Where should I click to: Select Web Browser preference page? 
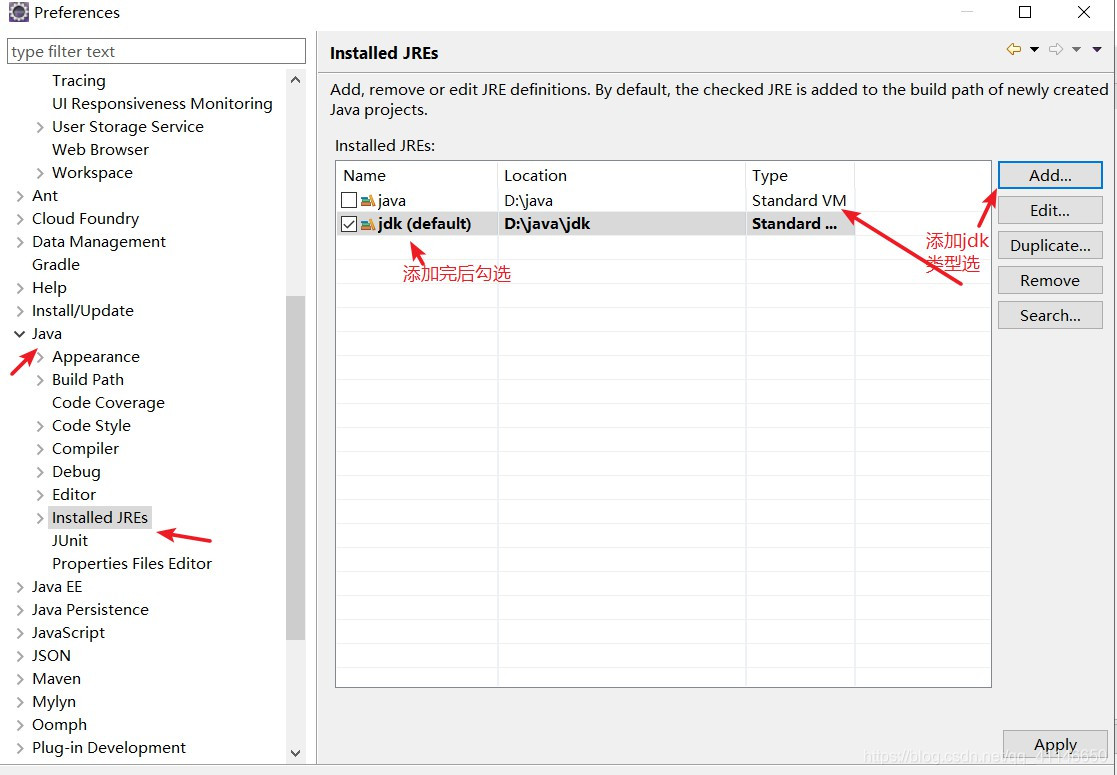100,150
